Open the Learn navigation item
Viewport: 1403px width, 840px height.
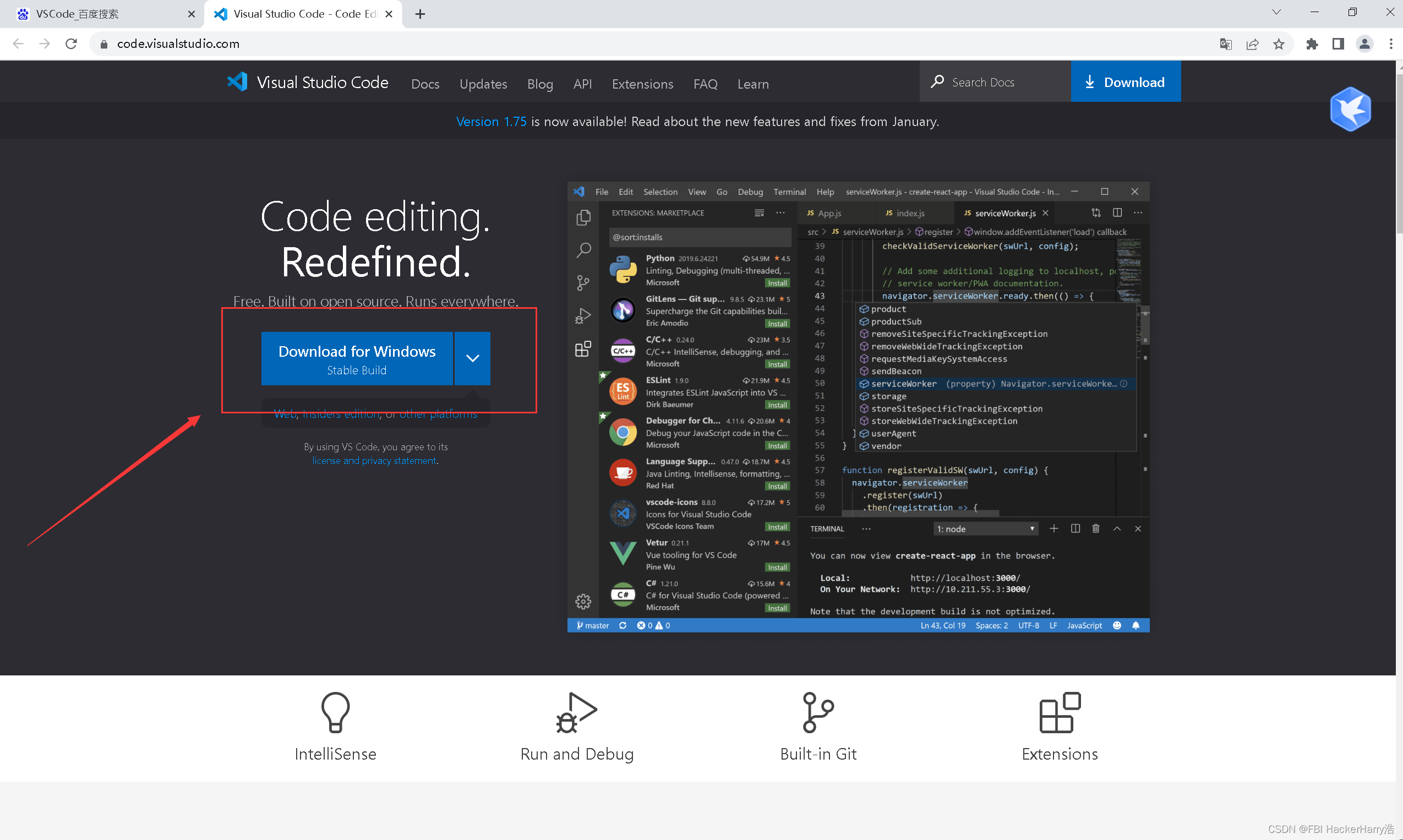(753, 84)
